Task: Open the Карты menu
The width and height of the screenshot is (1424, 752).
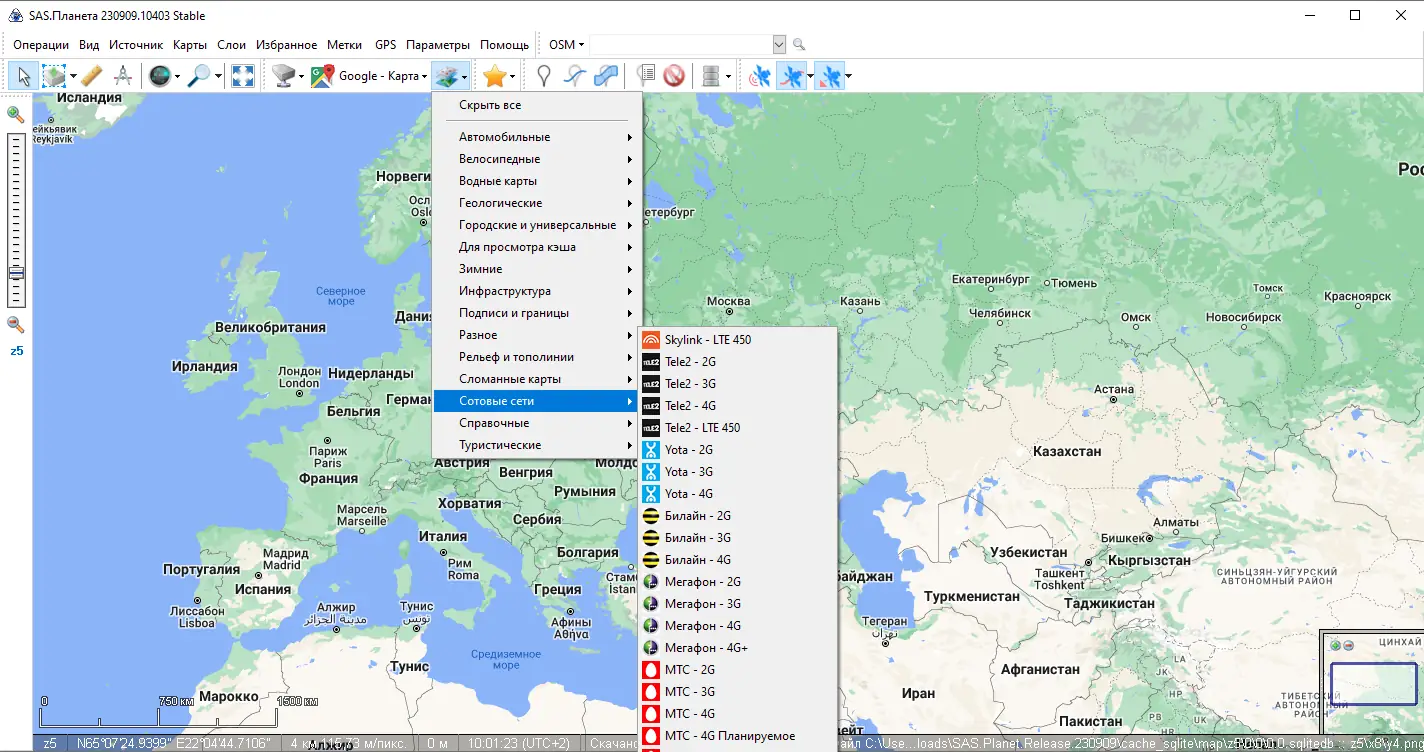Action: coord(190,45)
